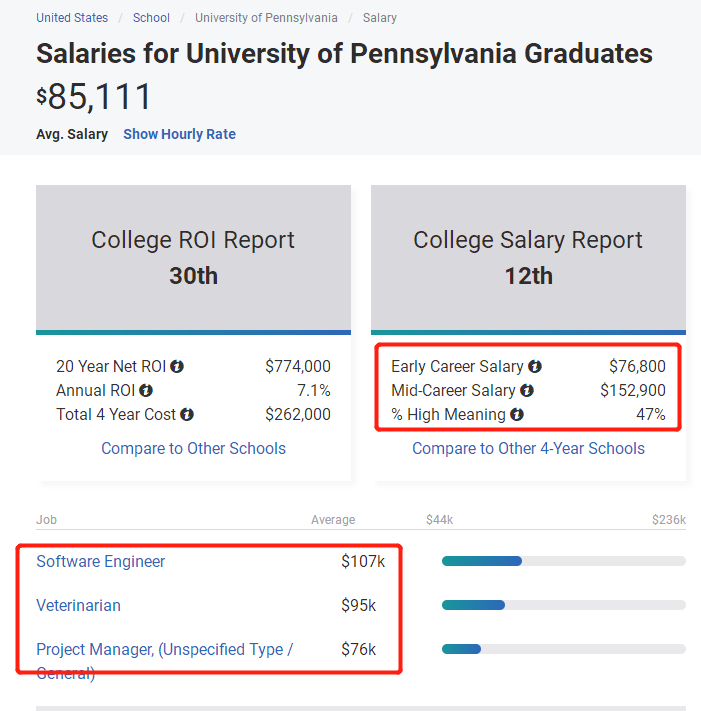Click Project Manager salary range bar
This screenshot has height=711, width=701.
pyautogui.click(x=563, y=649)
